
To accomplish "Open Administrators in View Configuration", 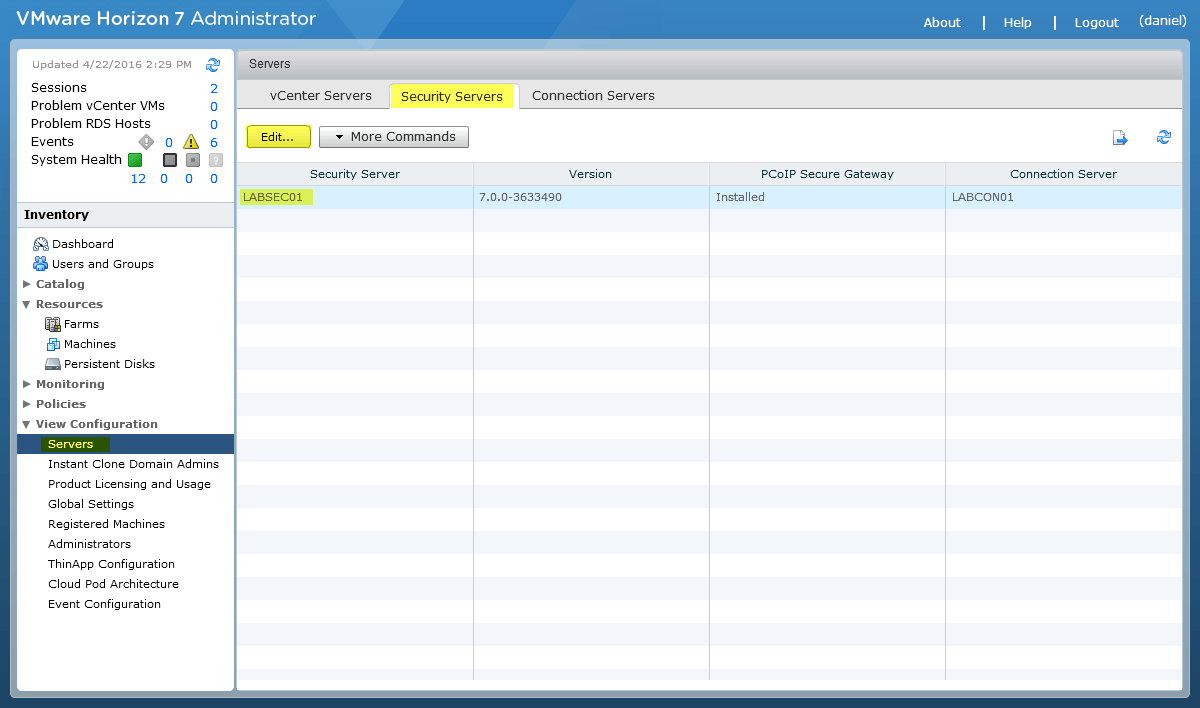I will pyautogui.click(x=89, y=544).
